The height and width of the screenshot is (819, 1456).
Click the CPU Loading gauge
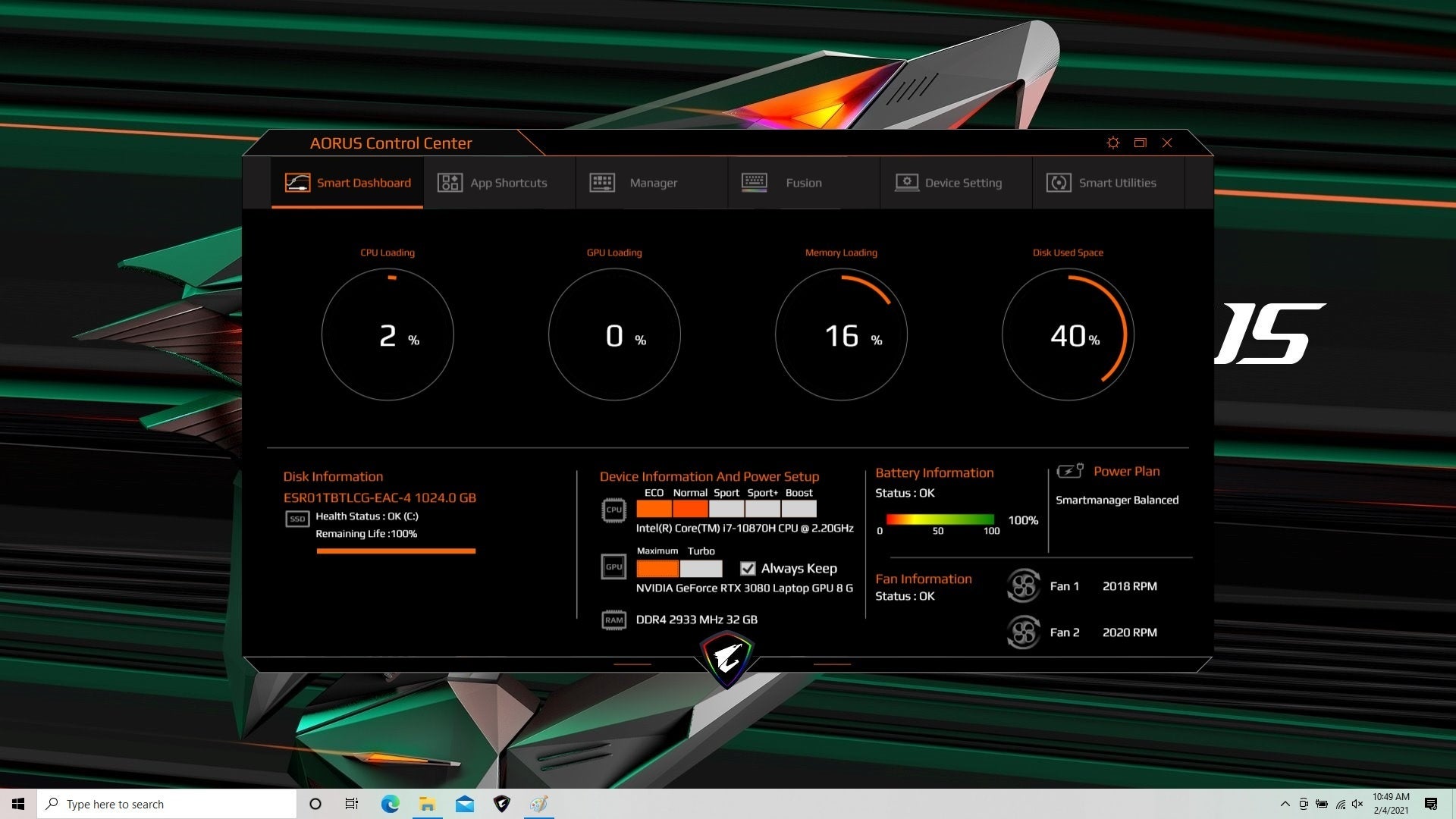(388, 334)
